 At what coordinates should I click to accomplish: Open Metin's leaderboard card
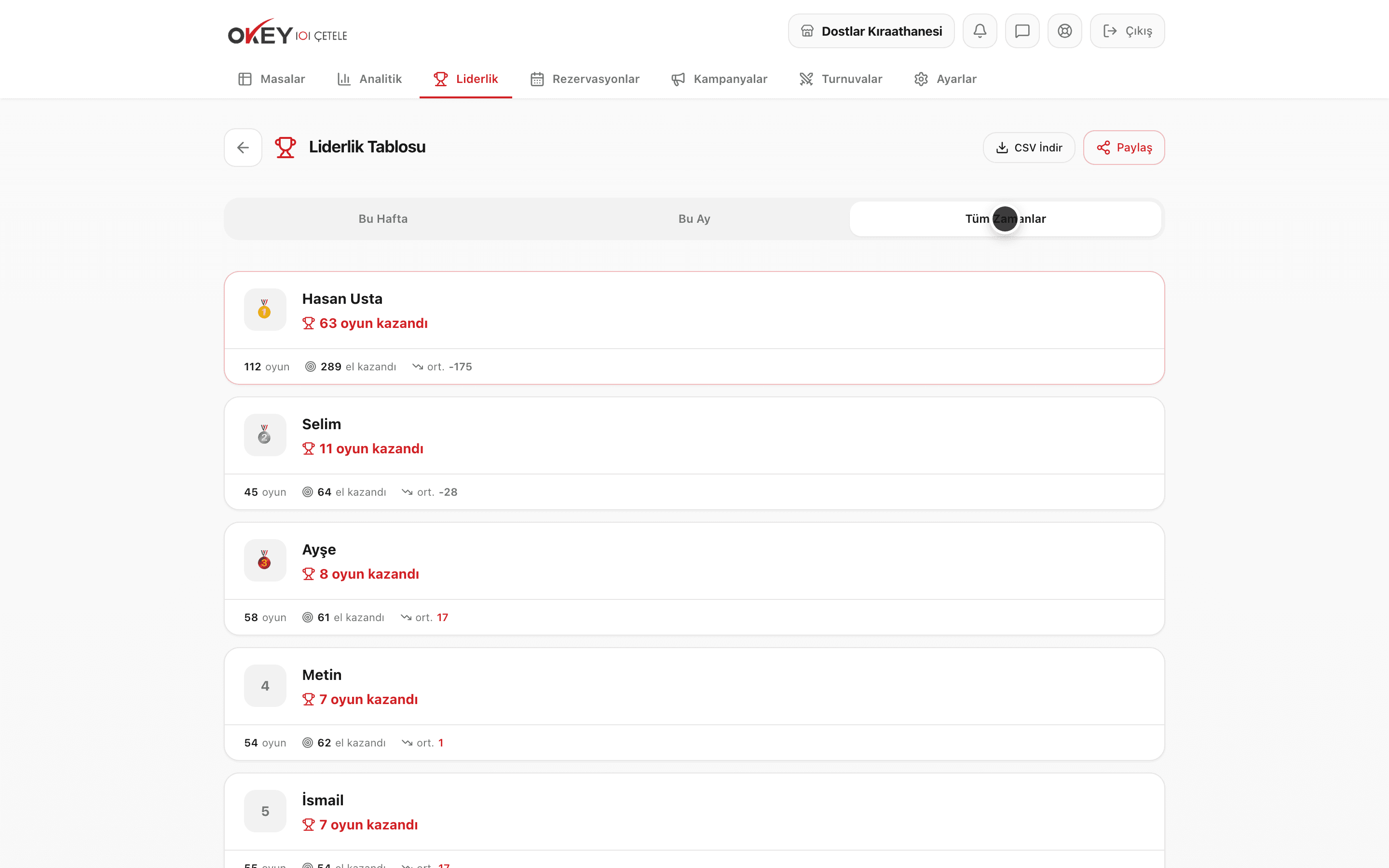[694, 704]
